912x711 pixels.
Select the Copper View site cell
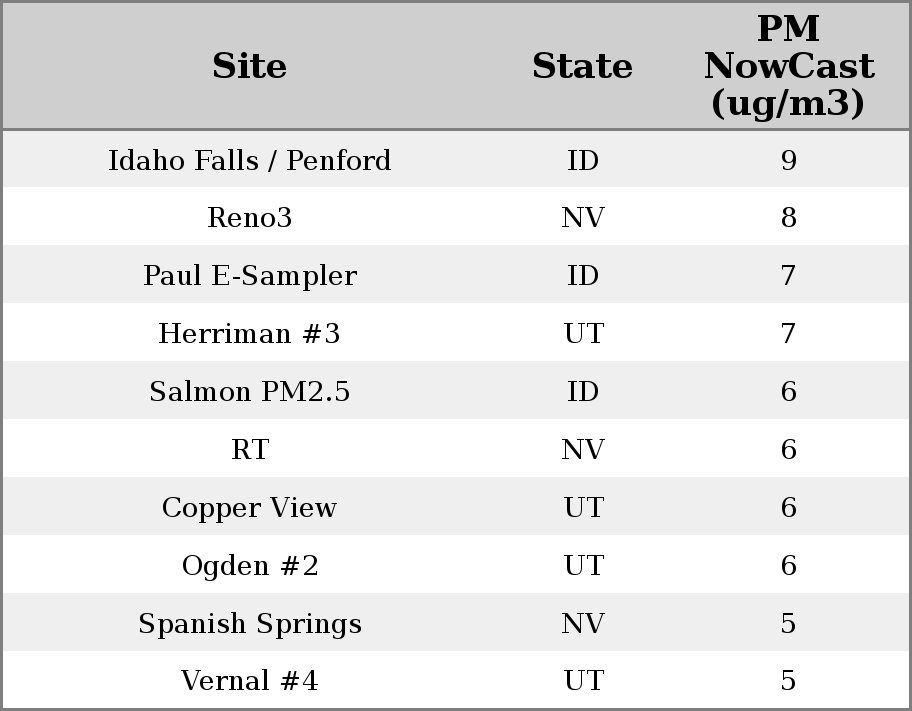(x=250, y=508)
